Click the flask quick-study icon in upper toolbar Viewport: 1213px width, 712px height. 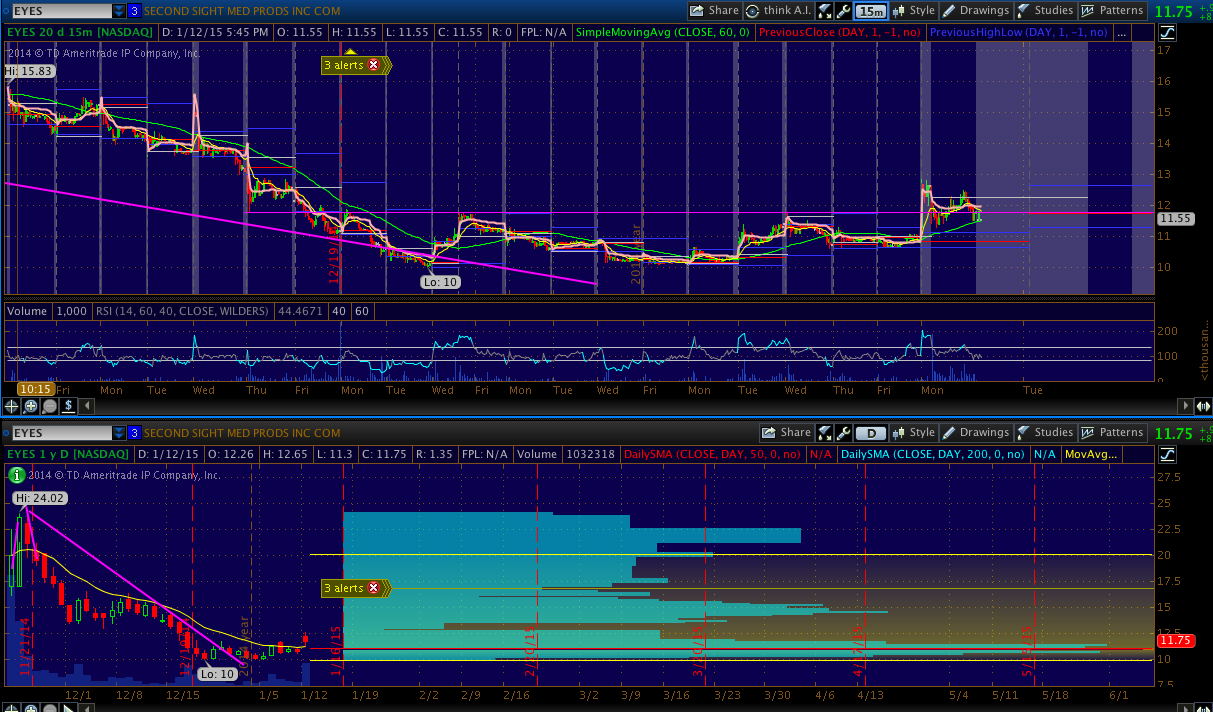825,11
